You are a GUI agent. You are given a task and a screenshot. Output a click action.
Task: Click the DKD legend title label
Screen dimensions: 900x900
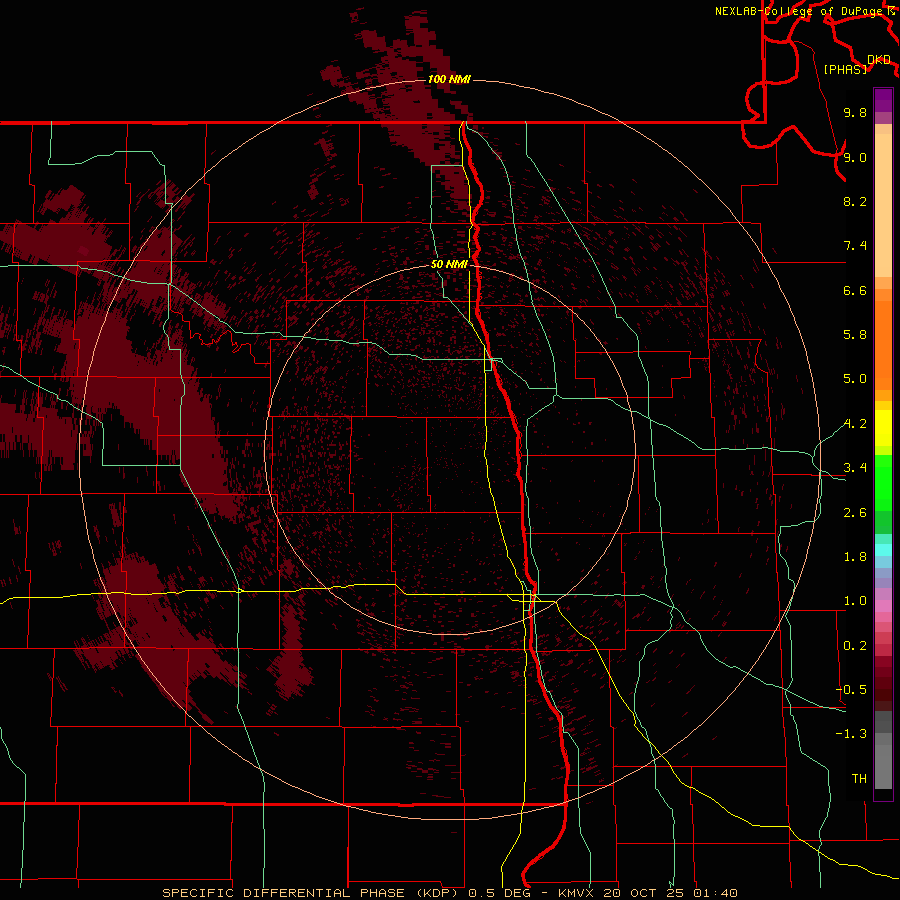pyautogui.click(x=879, y=59)
